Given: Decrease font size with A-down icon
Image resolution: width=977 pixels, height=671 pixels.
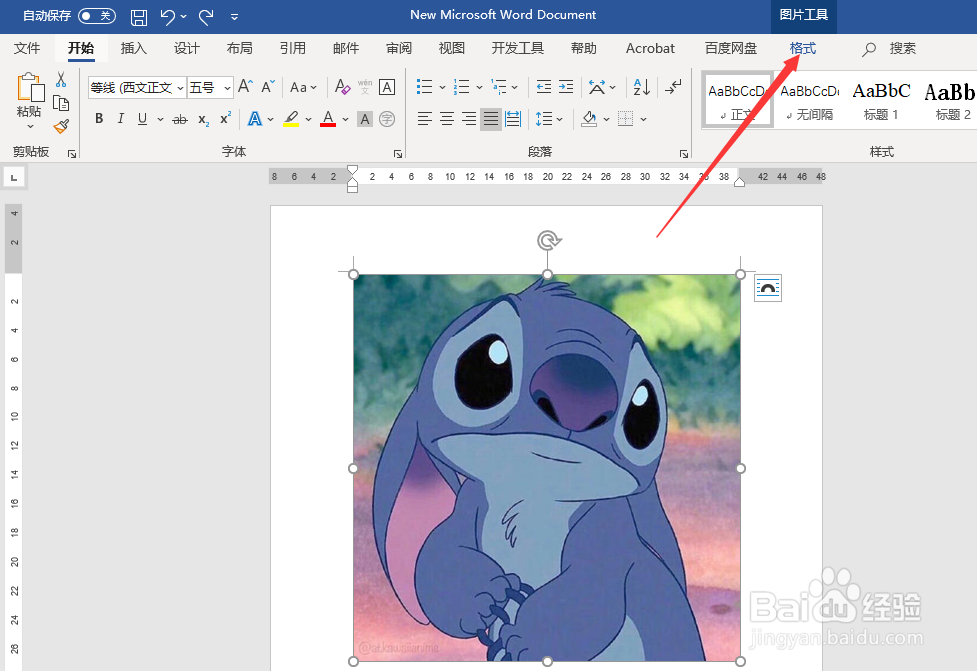Looking at the screenshot, I should point(268,87).
